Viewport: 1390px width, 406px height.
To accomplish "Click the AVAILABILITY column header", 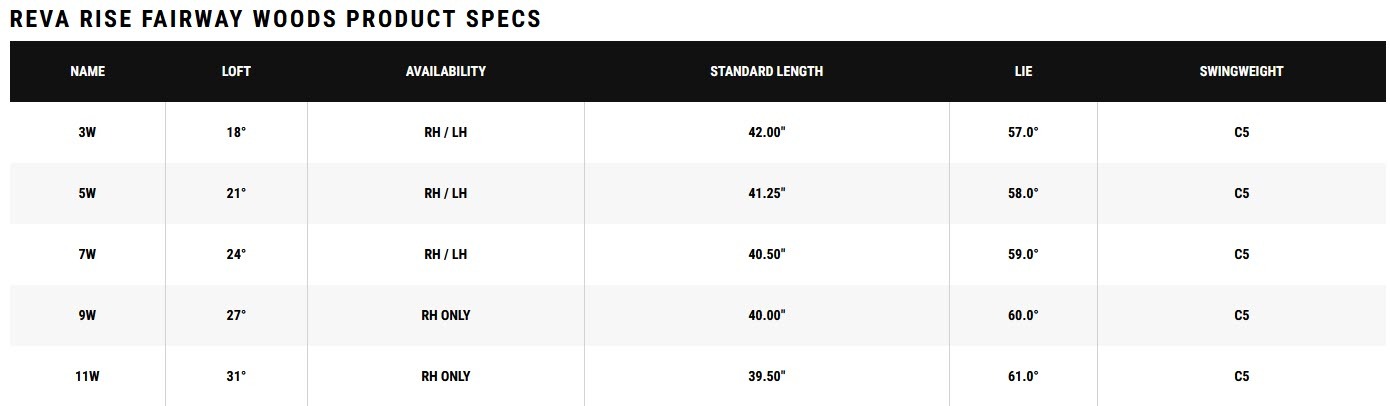I will pyautogui.click(x=445, y=72).
